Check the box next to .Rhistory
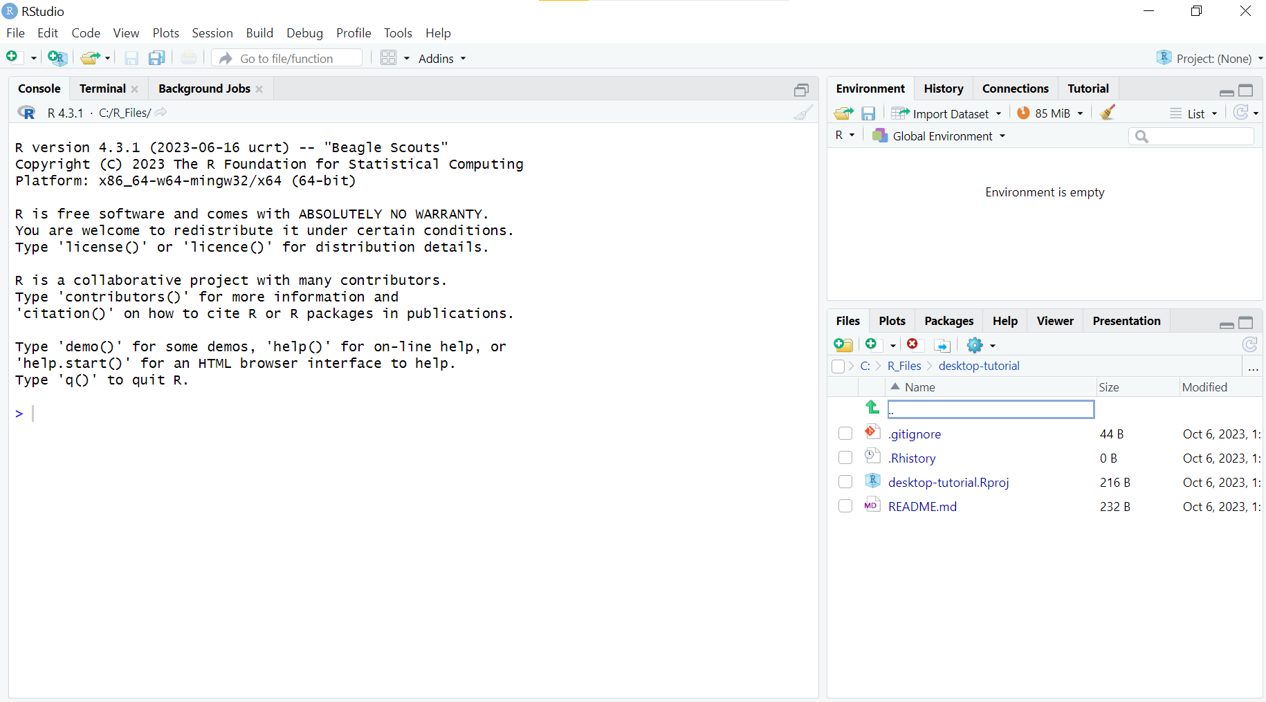This screenshot has height=702, width=1266. pos(845,458)
